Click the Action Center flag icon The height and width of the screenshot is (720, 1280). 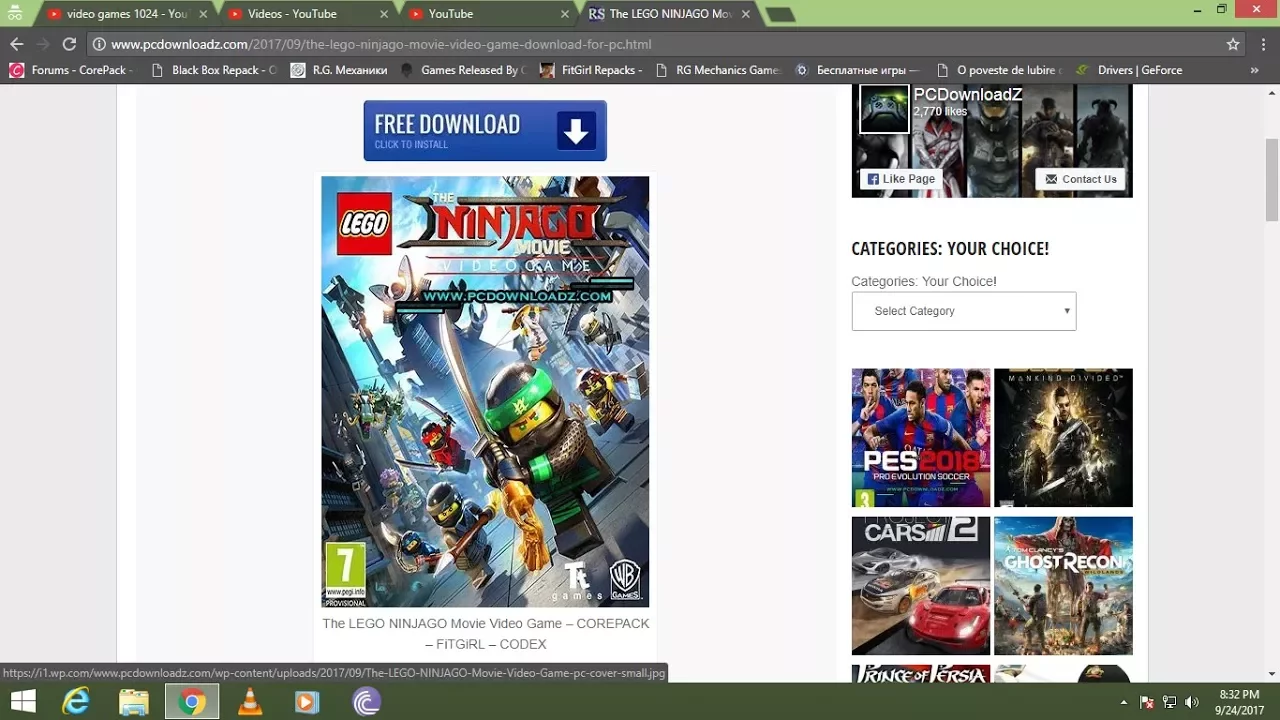(1147, 703)
